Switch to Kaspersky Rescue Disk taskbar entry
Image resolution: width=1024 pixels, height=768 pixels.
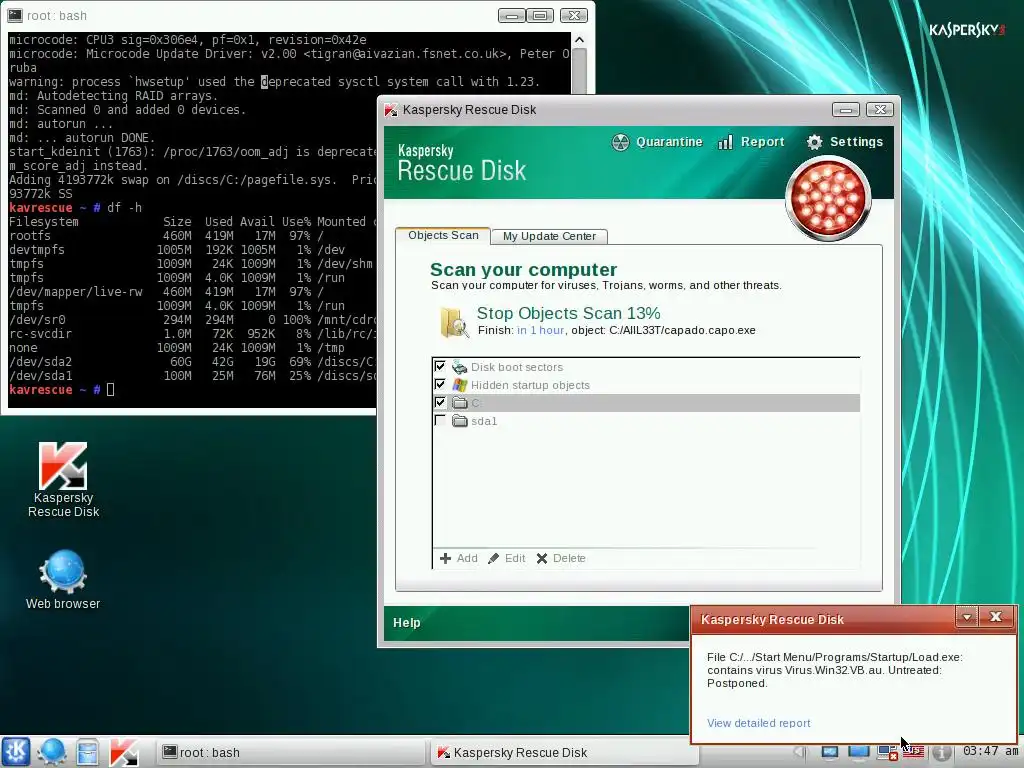(x=564, y=752)
